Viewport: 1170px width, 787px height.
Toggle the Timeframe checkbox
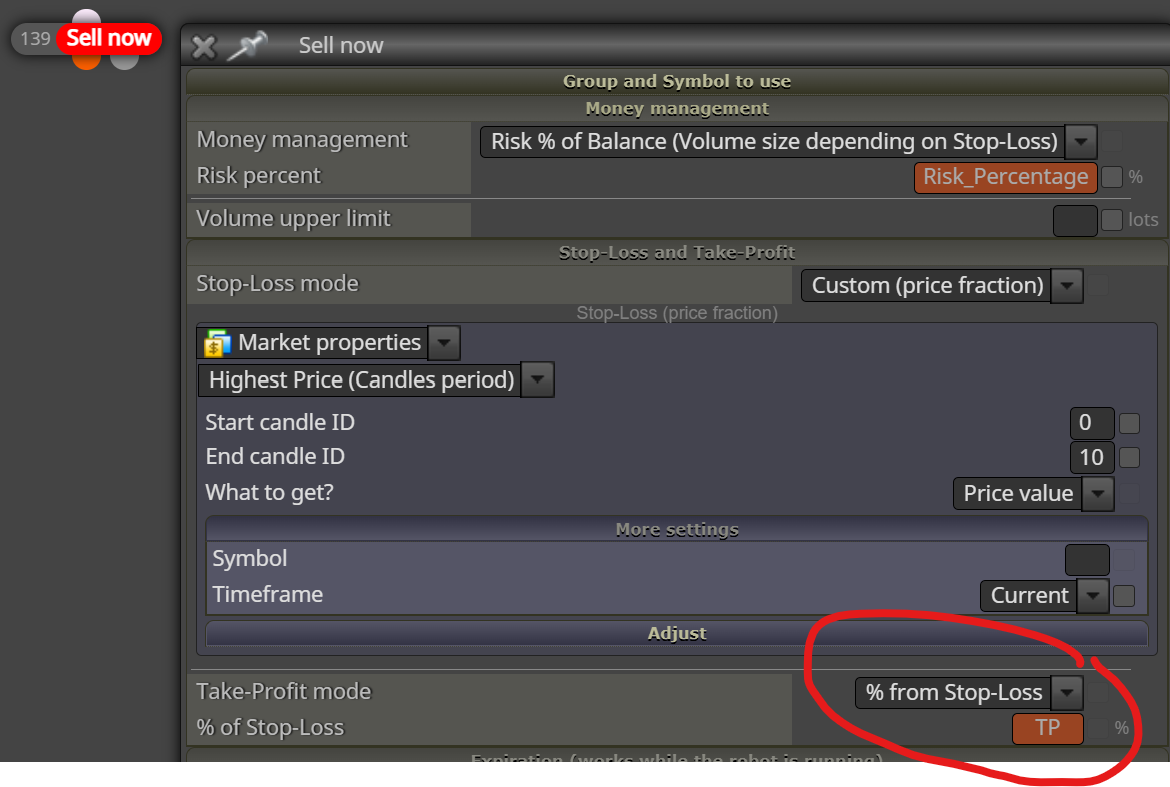1124,596
